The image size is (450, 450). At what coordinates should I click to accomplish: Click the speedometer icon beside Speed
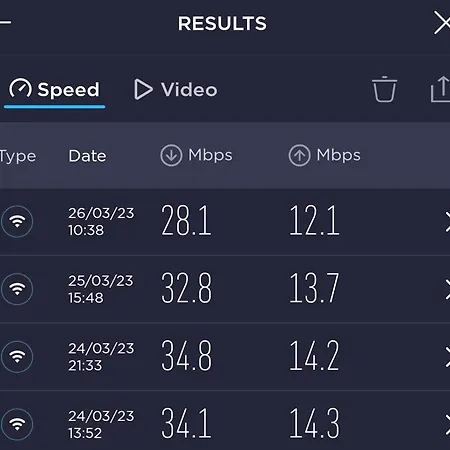tap(20, 89)
